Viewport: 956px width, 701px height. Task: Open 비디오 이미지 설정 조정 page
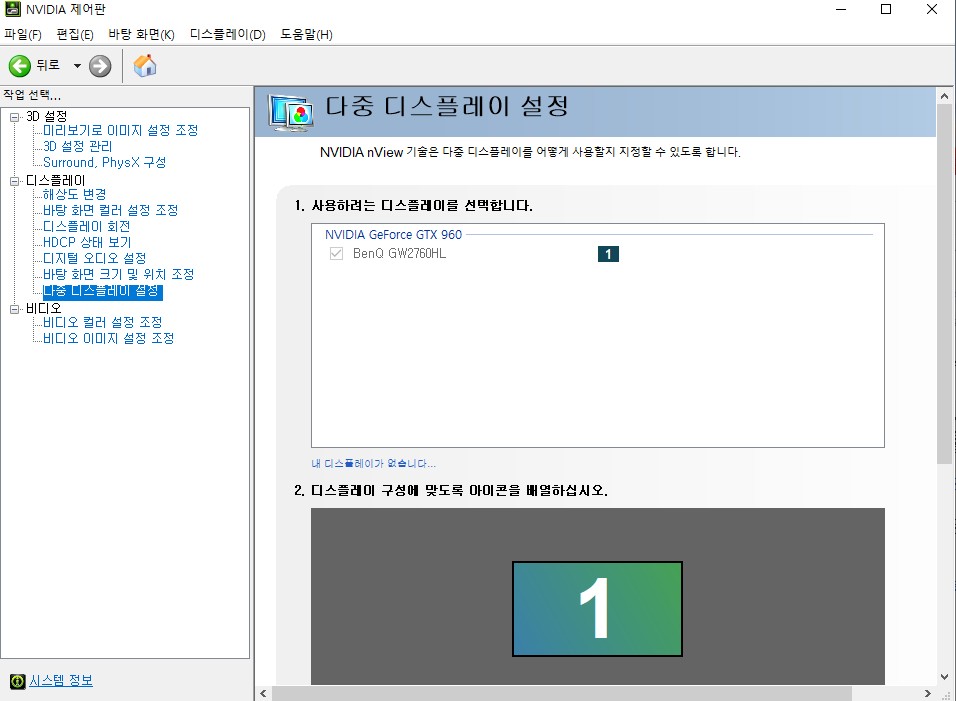pos(109,338)
